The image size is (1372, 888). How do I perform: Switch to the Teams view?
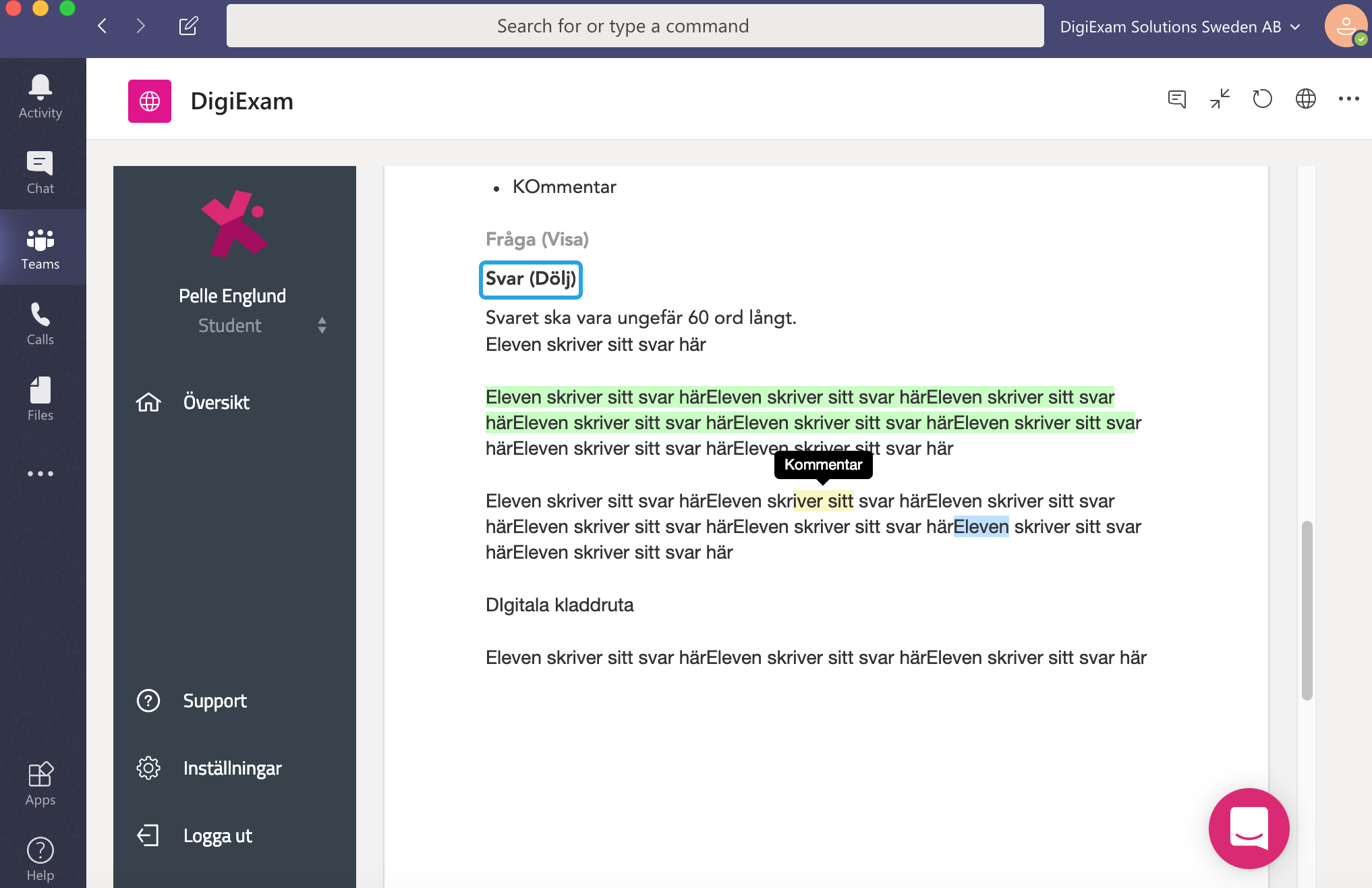tap(40, 247)
